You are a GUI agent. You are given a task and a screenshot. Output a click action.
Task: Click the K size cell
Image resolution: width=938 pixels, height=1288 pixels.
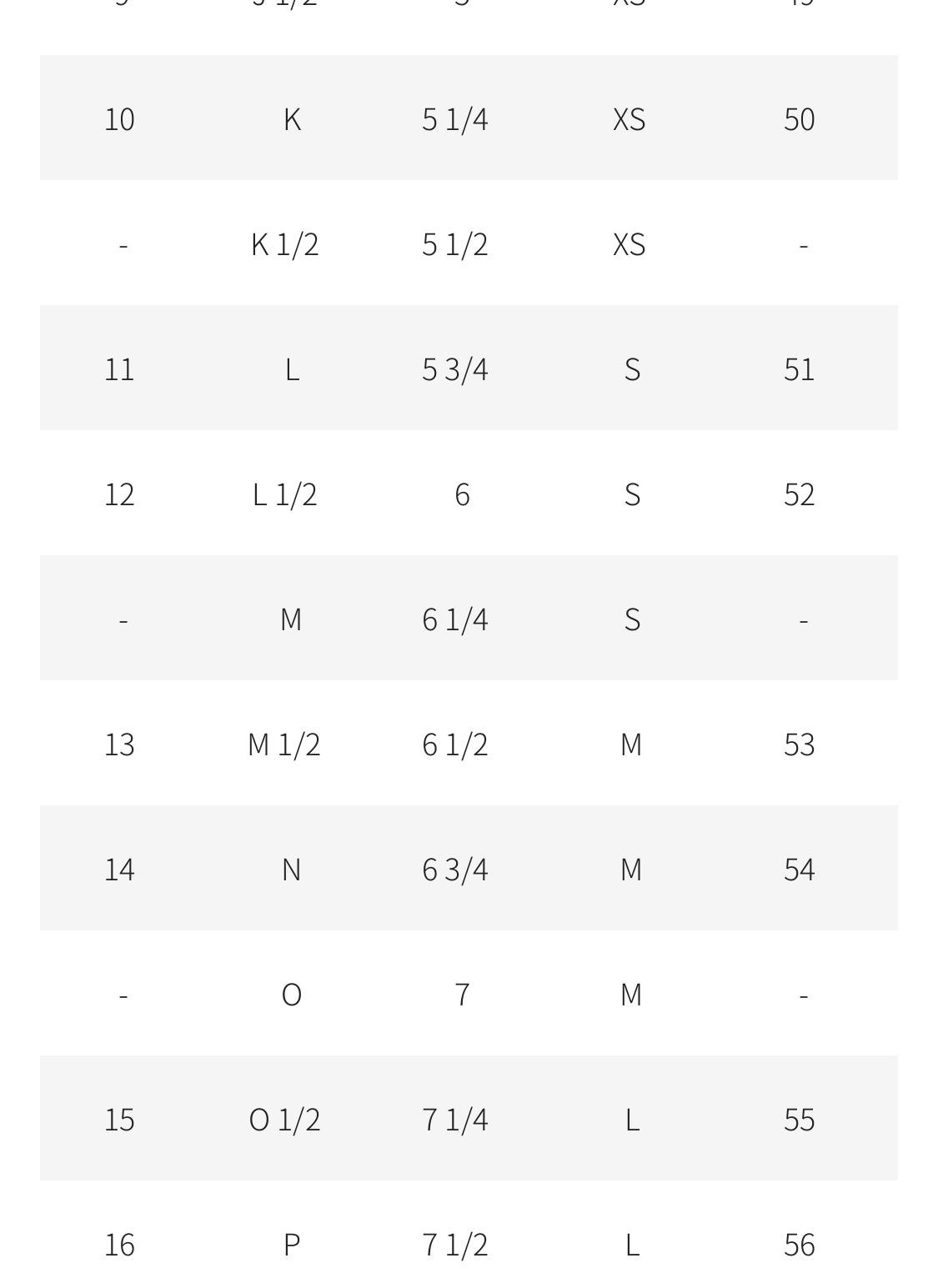(x=292, y=119)
